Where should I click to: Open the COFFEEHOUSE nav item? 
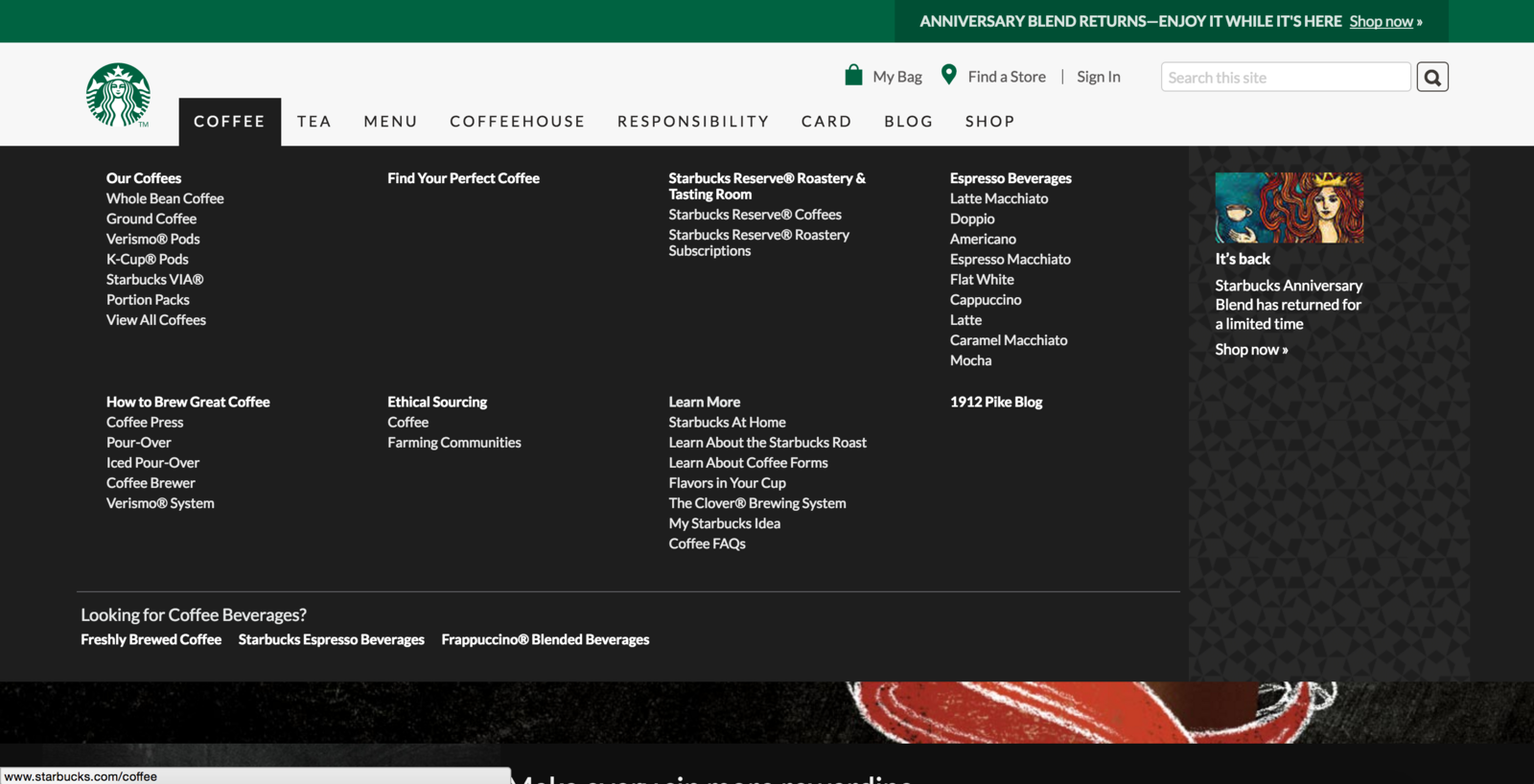click(x=518, y=122)
